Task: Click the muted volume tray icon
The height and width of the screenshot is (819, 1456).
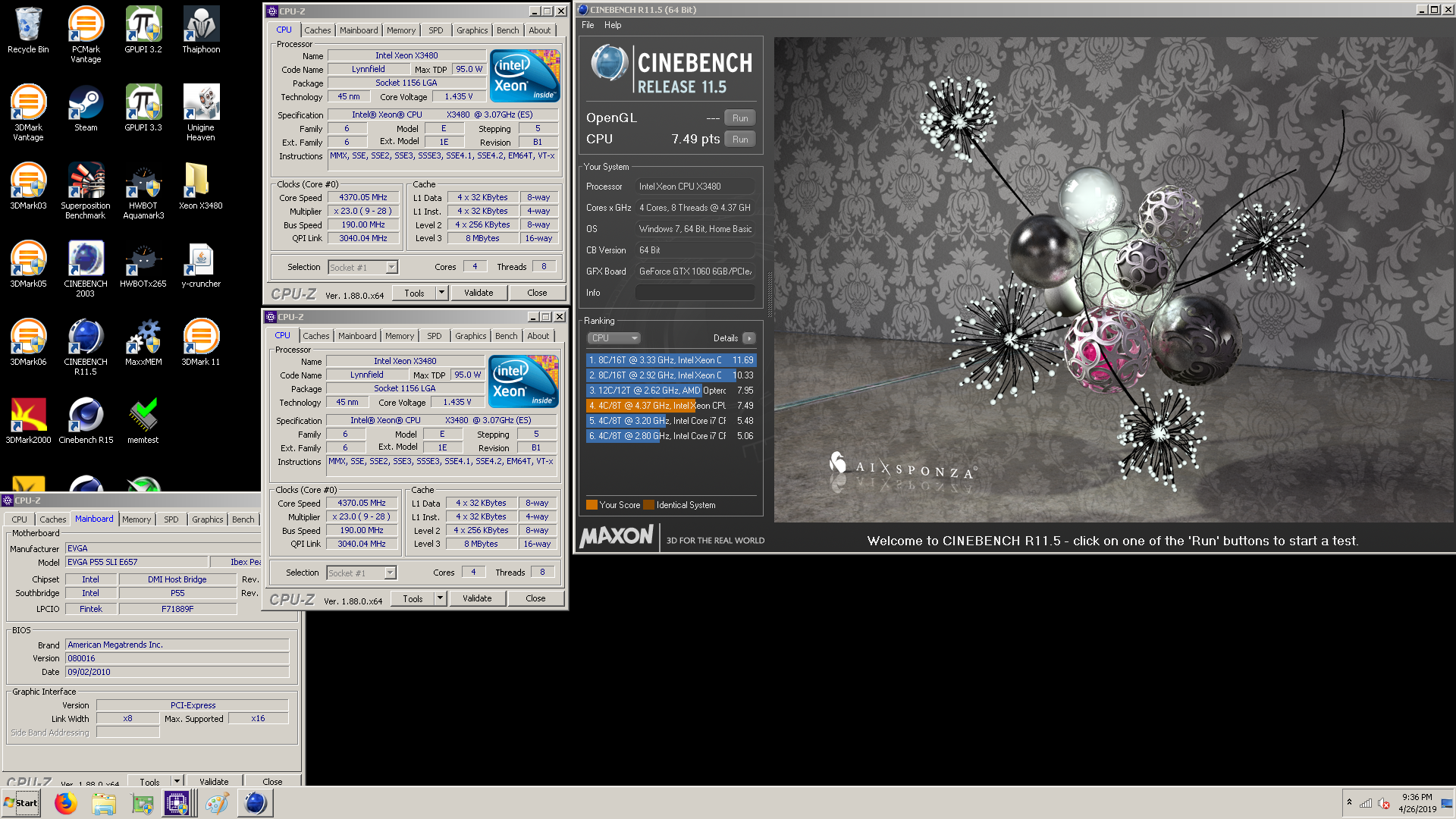Action: click(x=1384, y=803)
